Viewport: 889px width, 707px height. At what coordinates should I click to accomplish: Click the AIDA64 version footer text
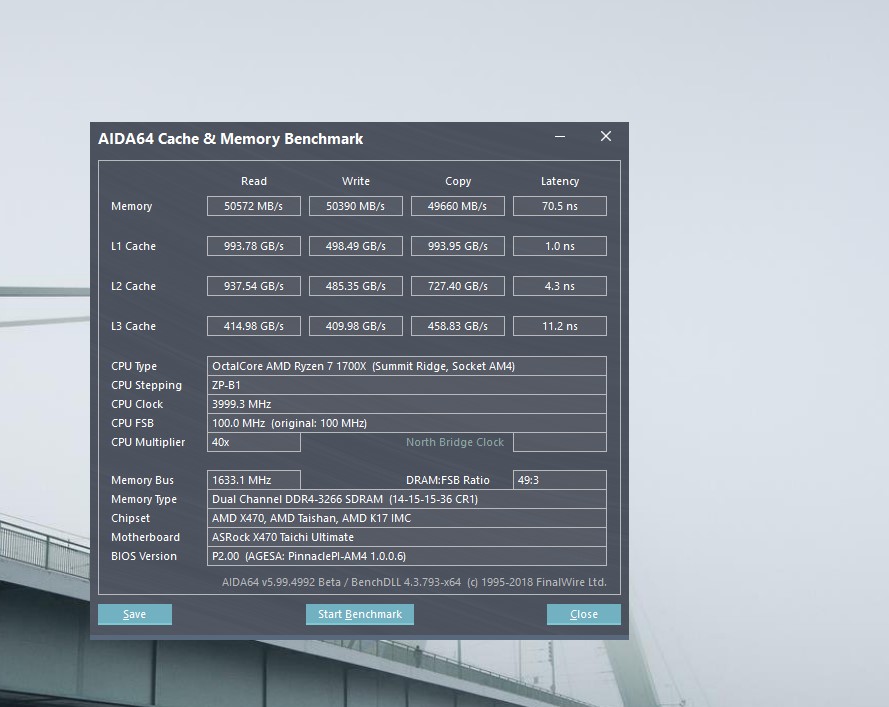click(x=414, y=582)
